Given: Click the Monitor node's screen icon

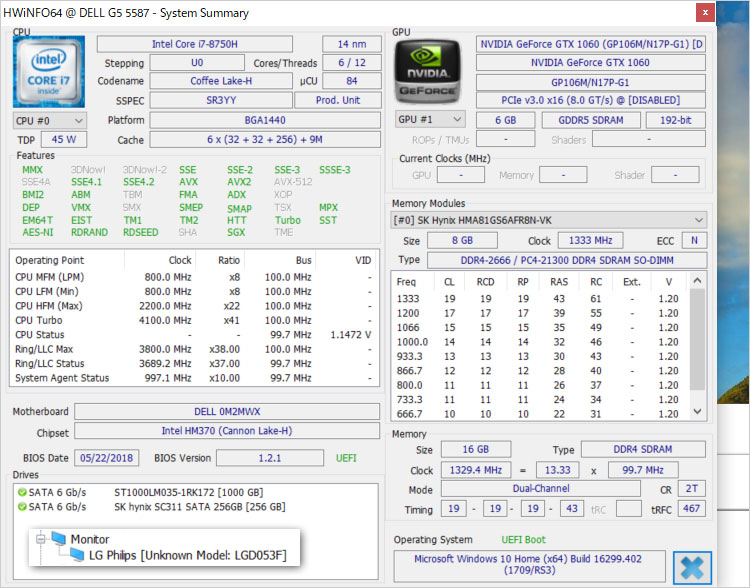Looking at the screenshot, I should pos(58,539).
